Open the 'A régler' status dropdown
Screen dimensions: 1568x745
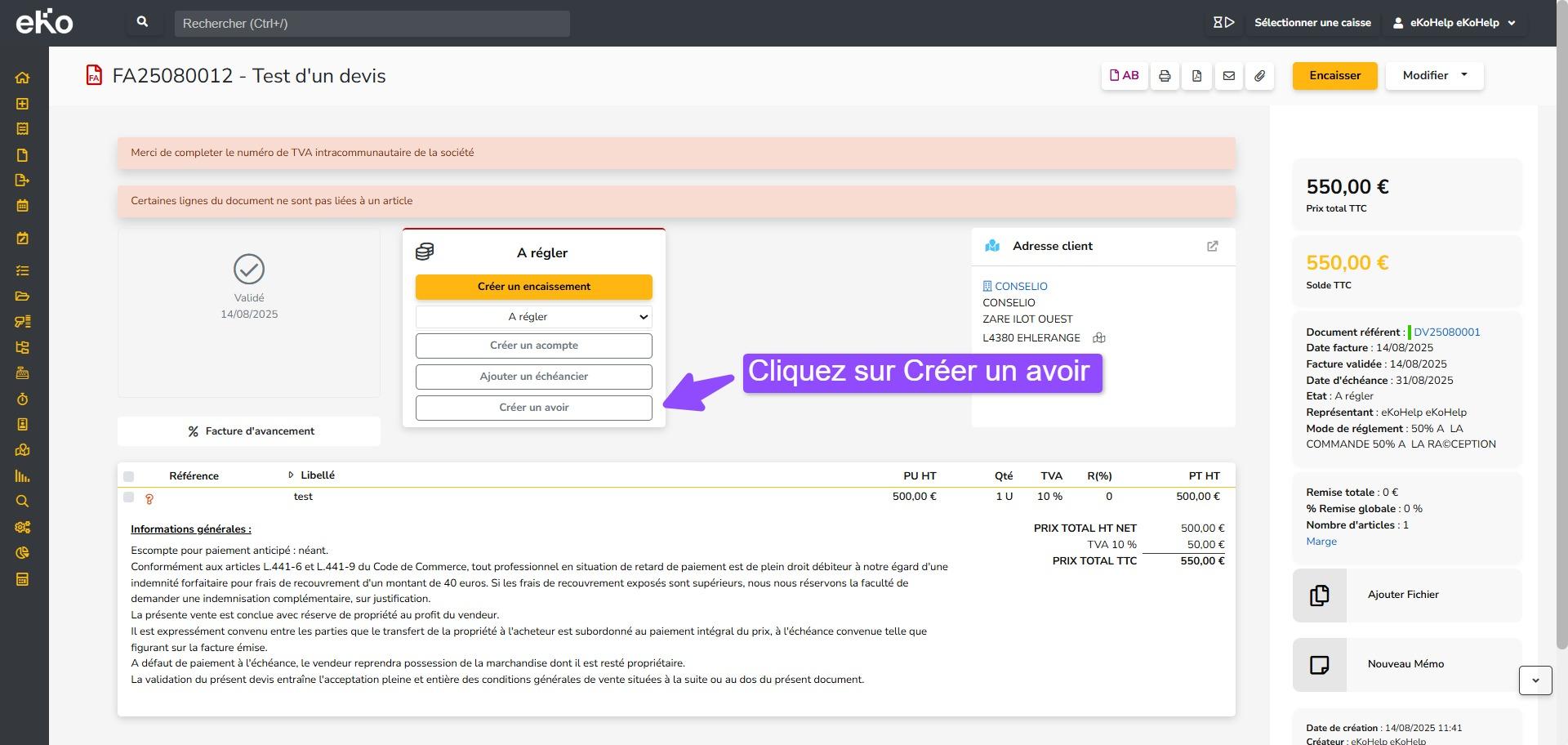(533, 317)
